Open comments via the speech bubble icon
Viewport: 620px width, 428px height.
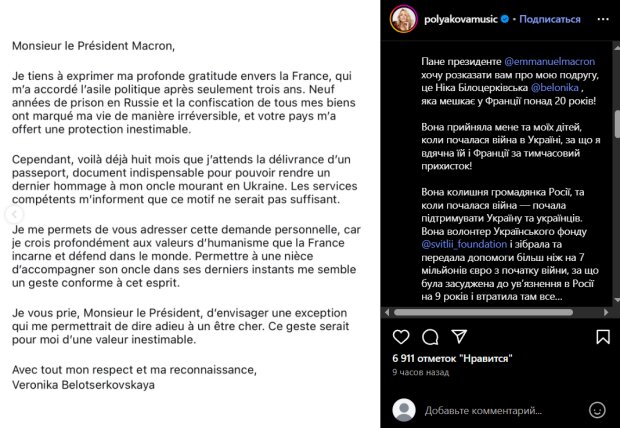click(427, 335)
